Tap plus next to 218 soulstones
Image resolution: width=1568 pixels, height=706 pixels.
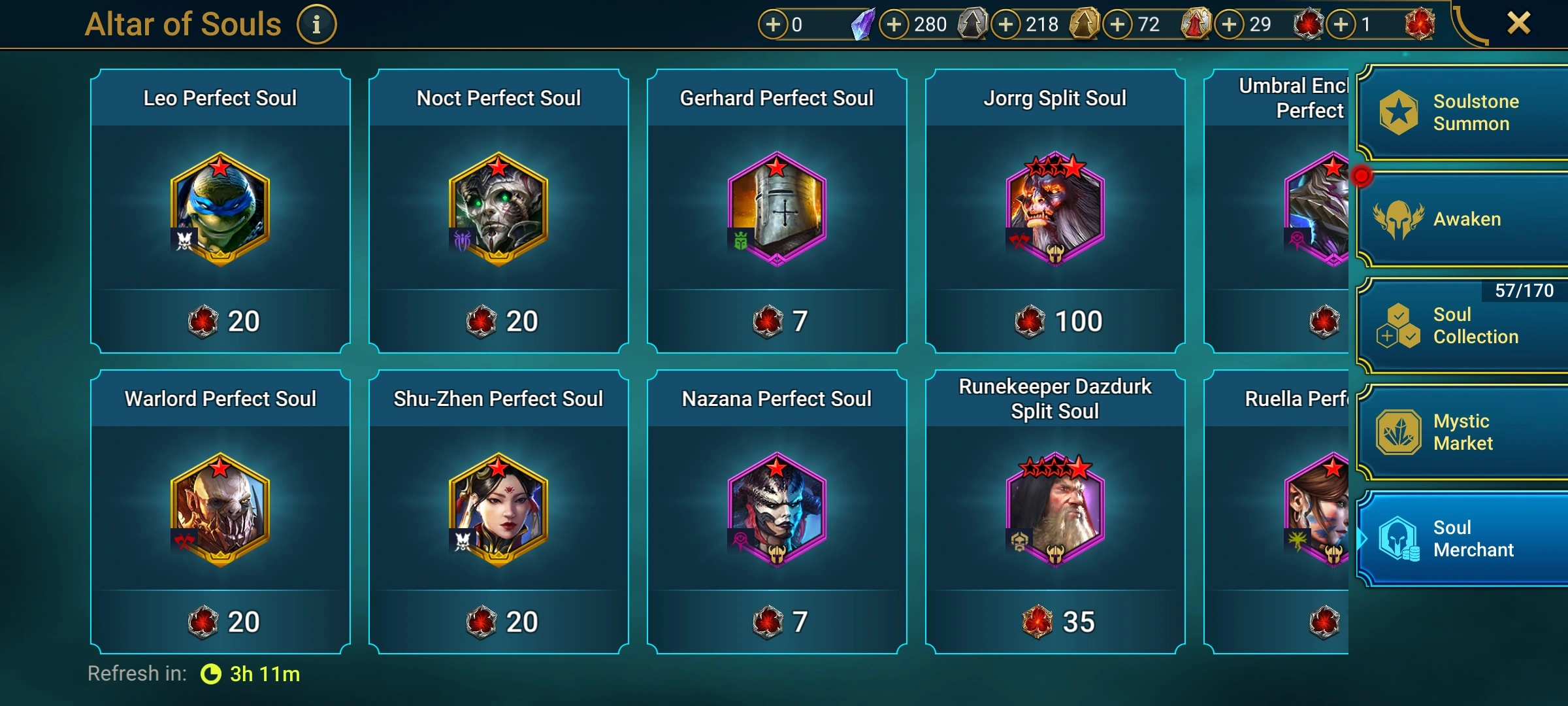tap(1006, 25)
